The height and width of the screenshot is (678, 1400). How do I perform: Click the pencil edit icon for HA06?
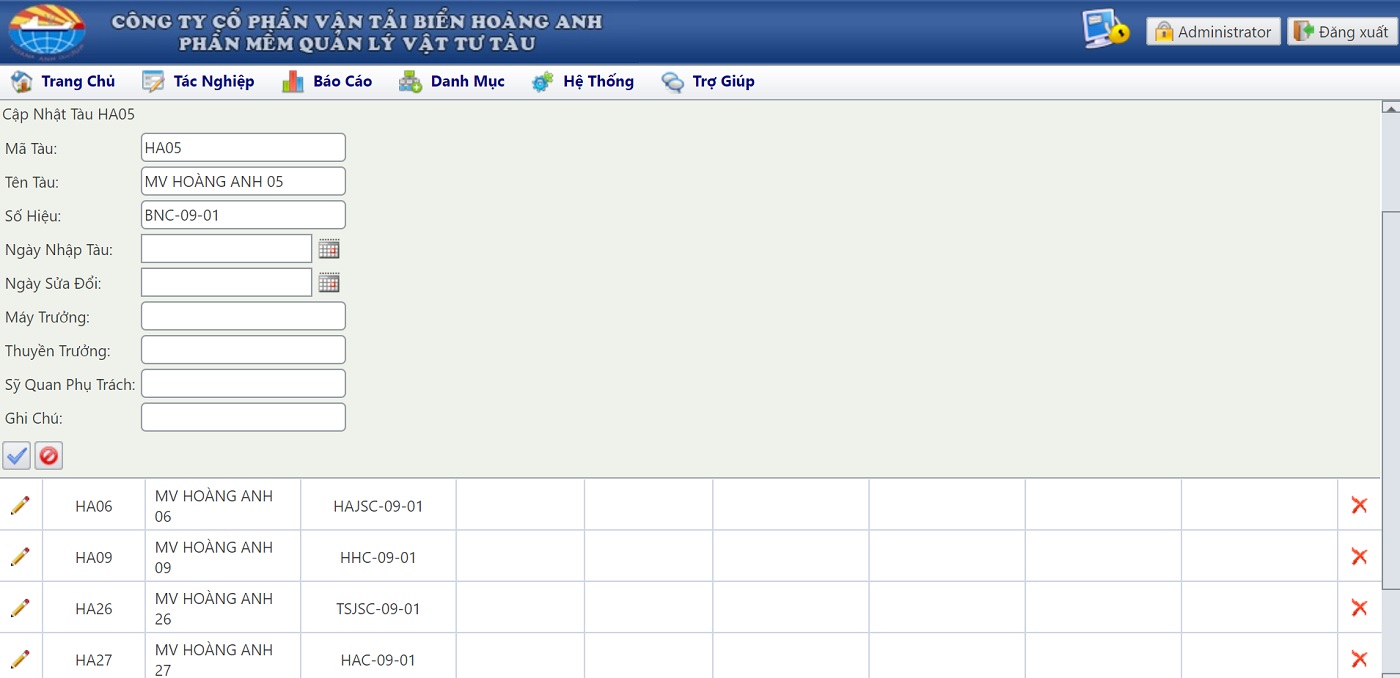click(20, 505)
